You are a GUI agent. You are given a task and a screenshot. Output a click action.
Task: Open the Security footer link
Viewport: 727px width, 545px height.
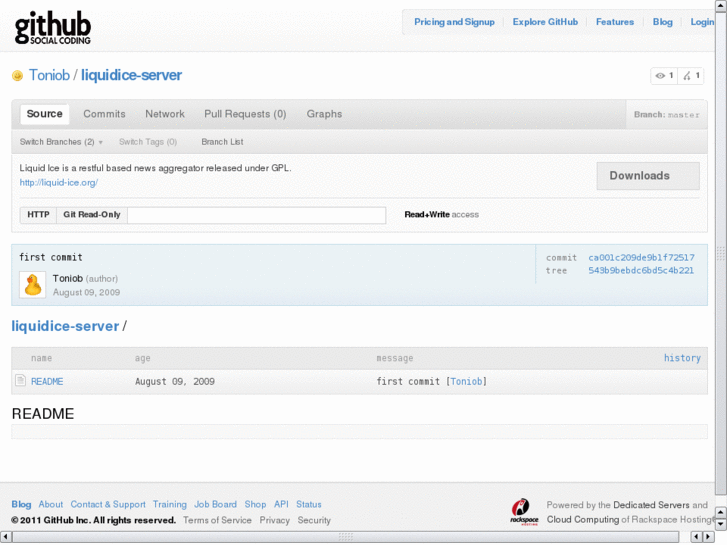click(x=314, y=520)
